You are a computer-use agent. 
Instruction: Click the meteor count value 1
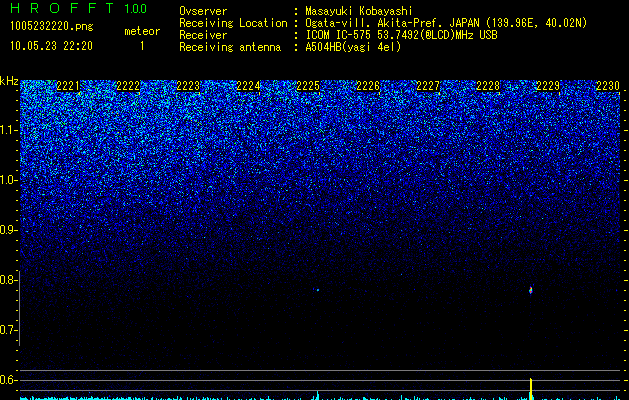click(142, 46)
